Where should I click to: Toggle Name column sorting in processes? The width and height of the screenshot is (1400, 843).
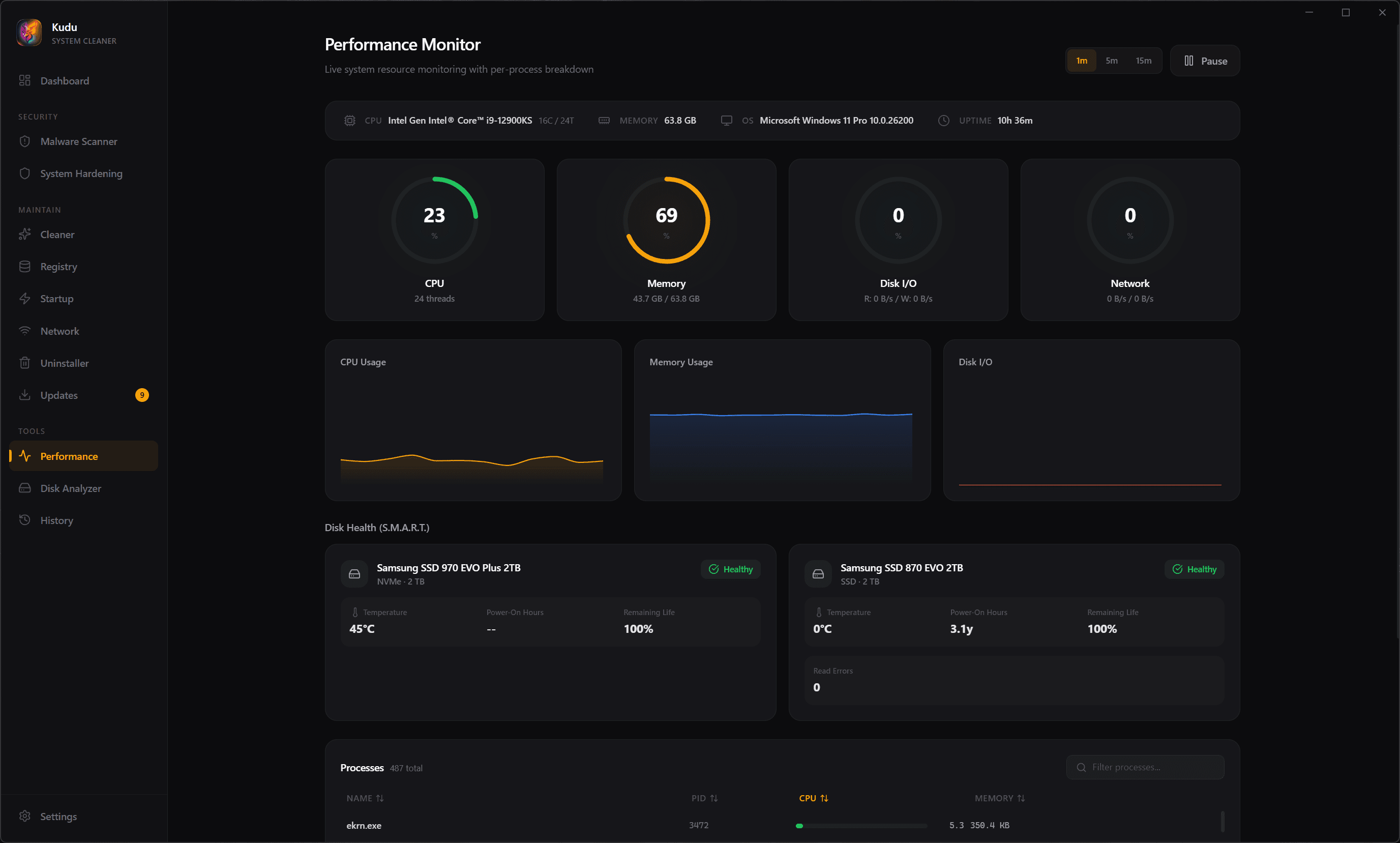coord(365,798)
